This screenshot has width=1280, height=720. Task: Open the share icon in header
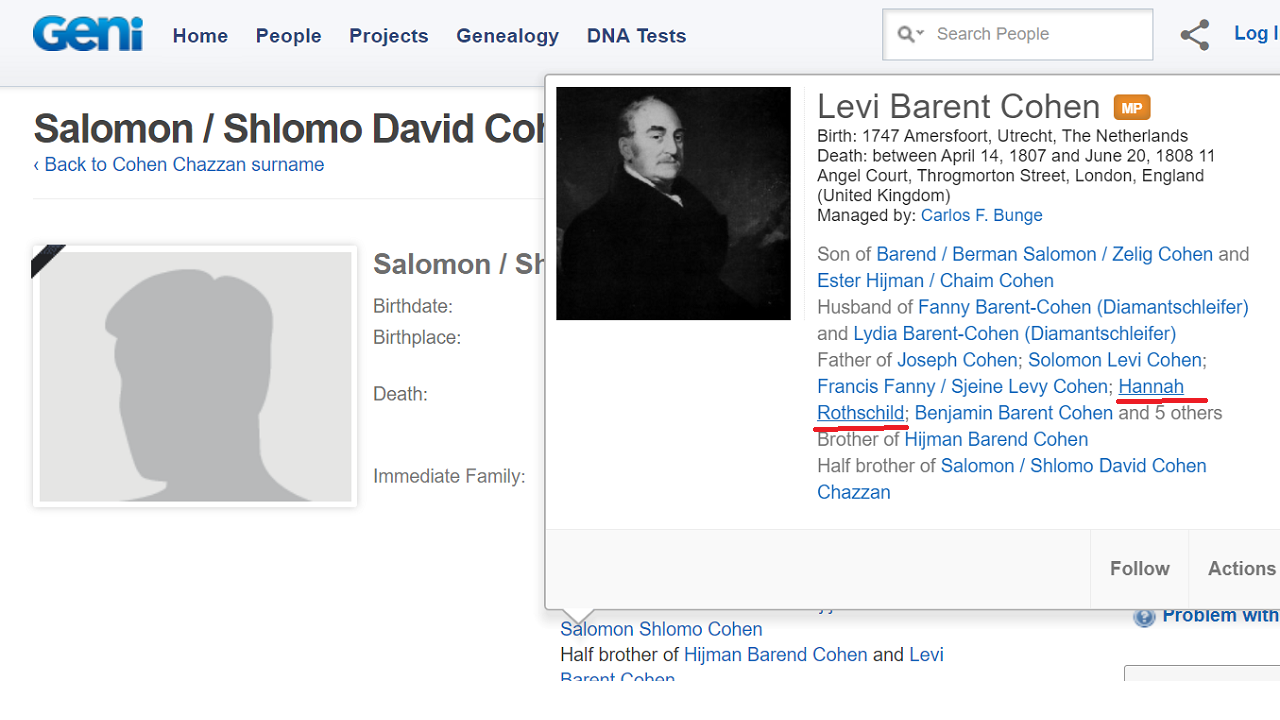1194,35
